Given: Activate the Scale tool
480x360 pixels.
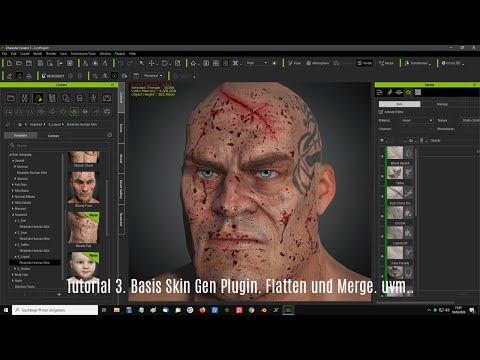Looking at the screenshot, I should point(178,63).
